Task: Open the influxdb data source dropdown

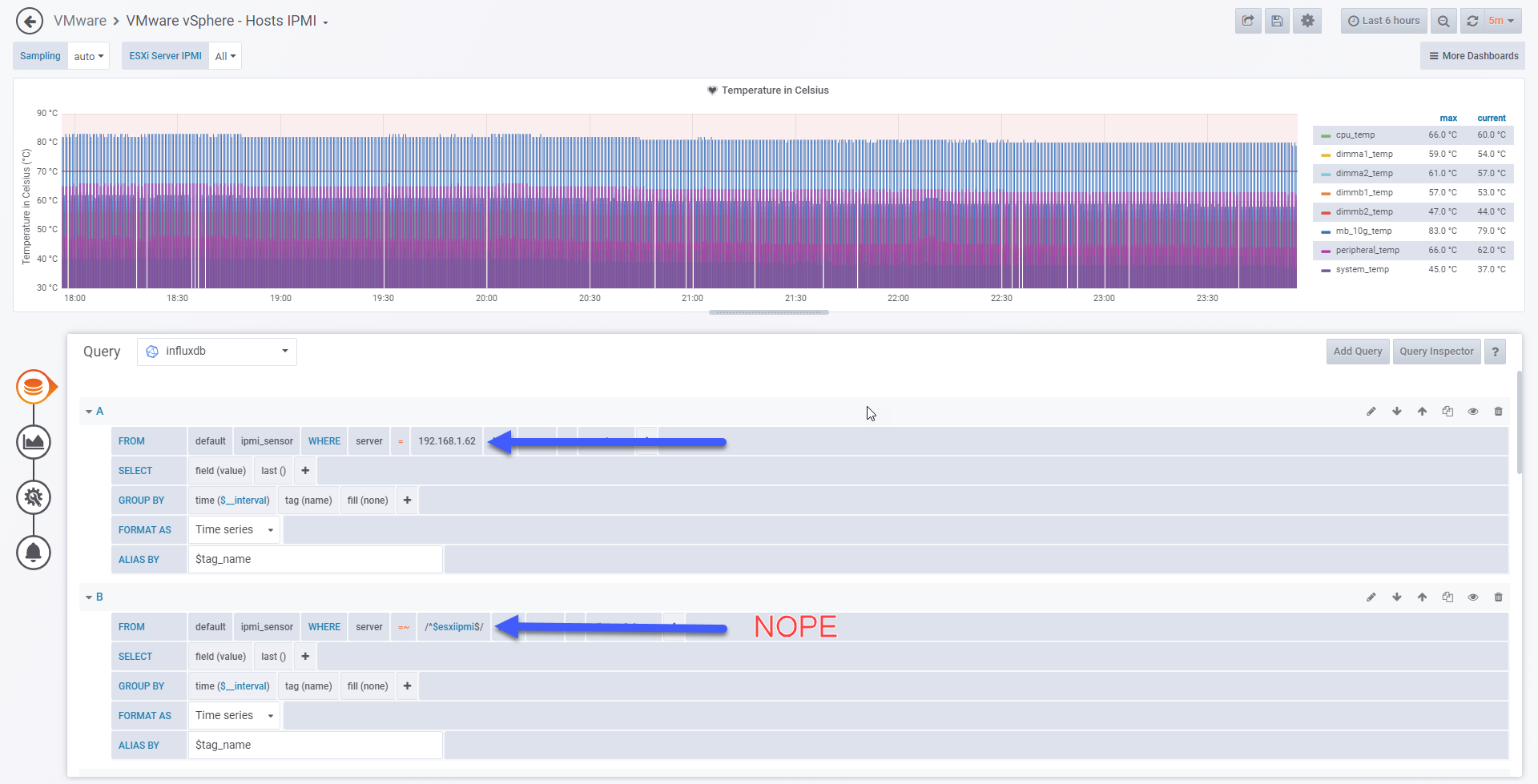Action: [x=217, y=352]
